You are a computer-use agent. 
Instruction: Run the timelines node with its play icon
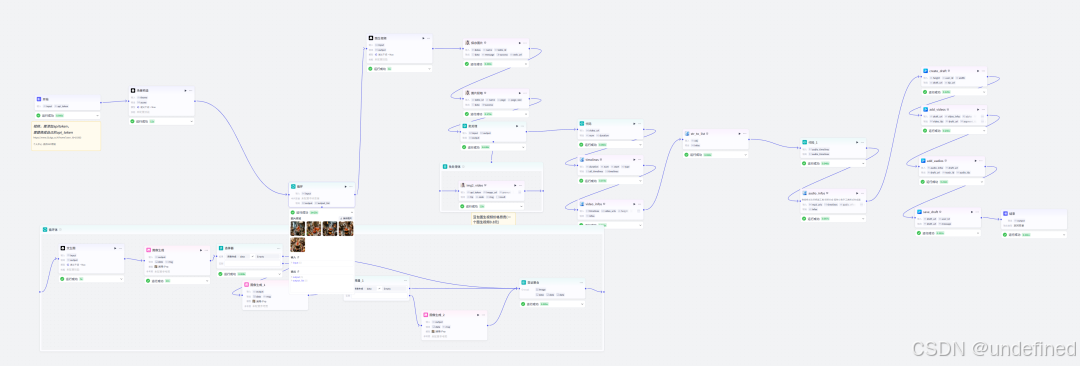(633, 159)
